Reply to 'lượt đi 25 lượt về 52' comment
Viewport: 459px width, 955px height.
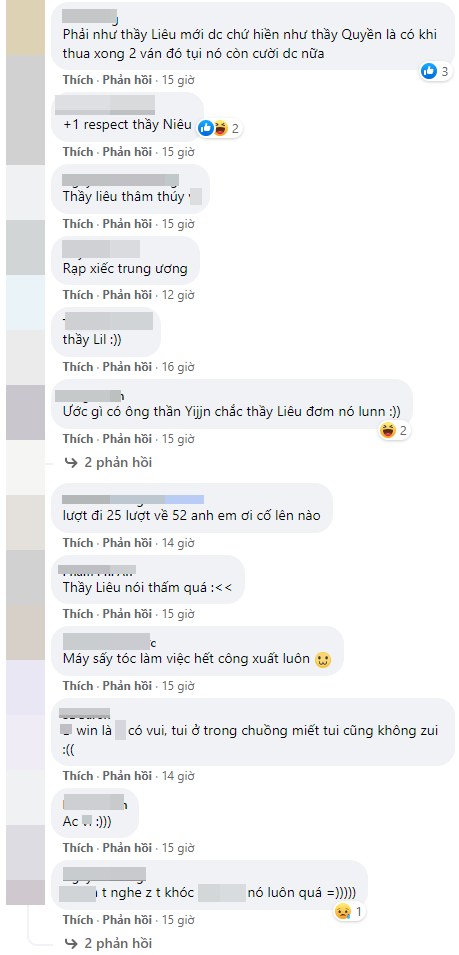coord(127,542)
